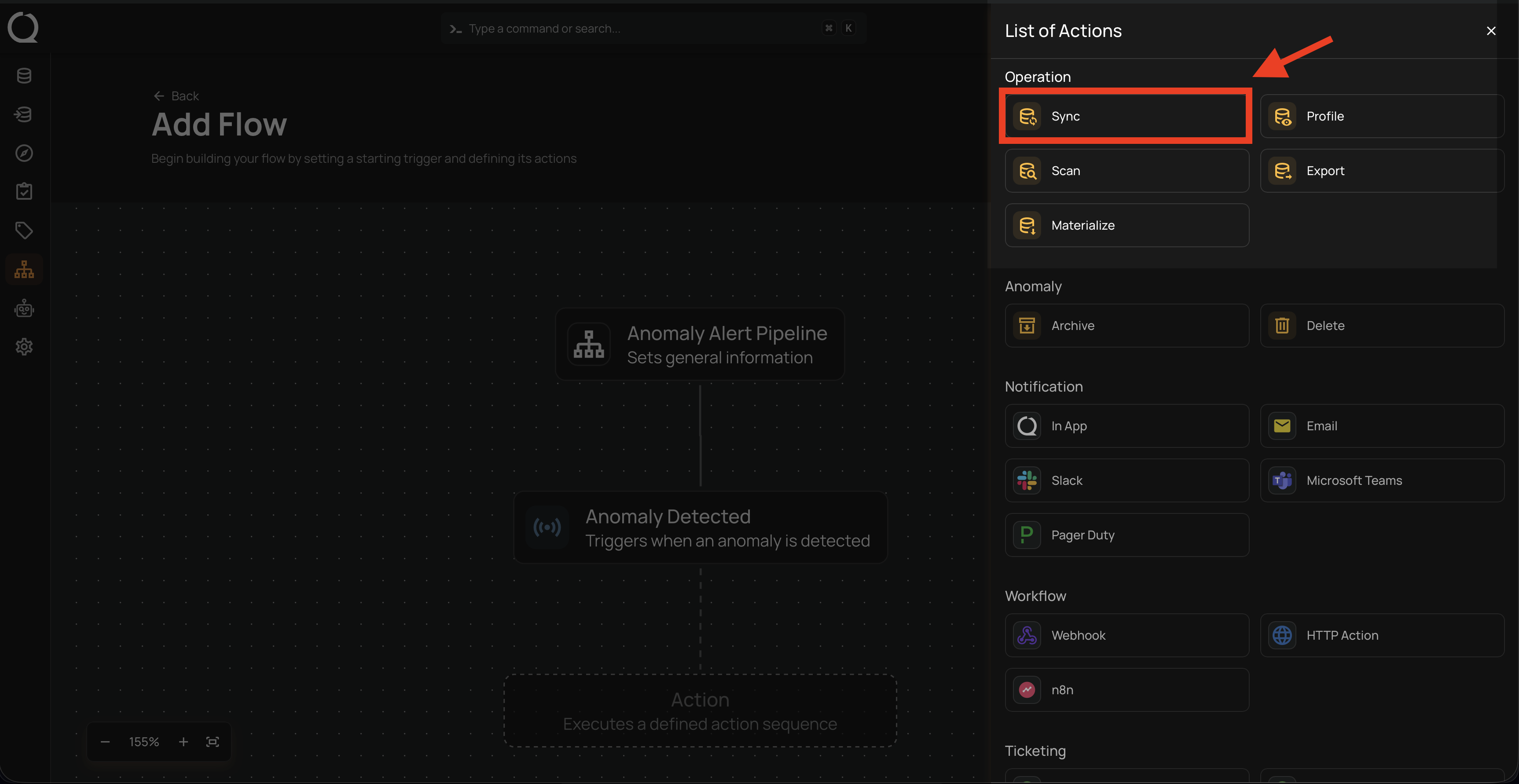The width and height of the screenshot is (1519, 784).
Task: Select the Webhook workflow action
Action: tap(1126, 635)
